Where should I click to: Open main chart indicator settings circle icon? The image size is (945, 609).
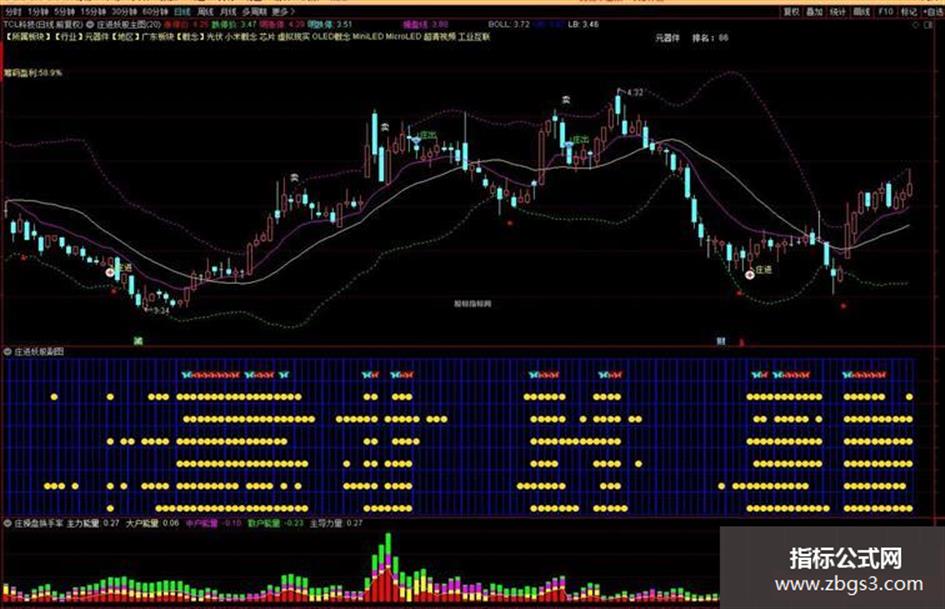(90, 25)
